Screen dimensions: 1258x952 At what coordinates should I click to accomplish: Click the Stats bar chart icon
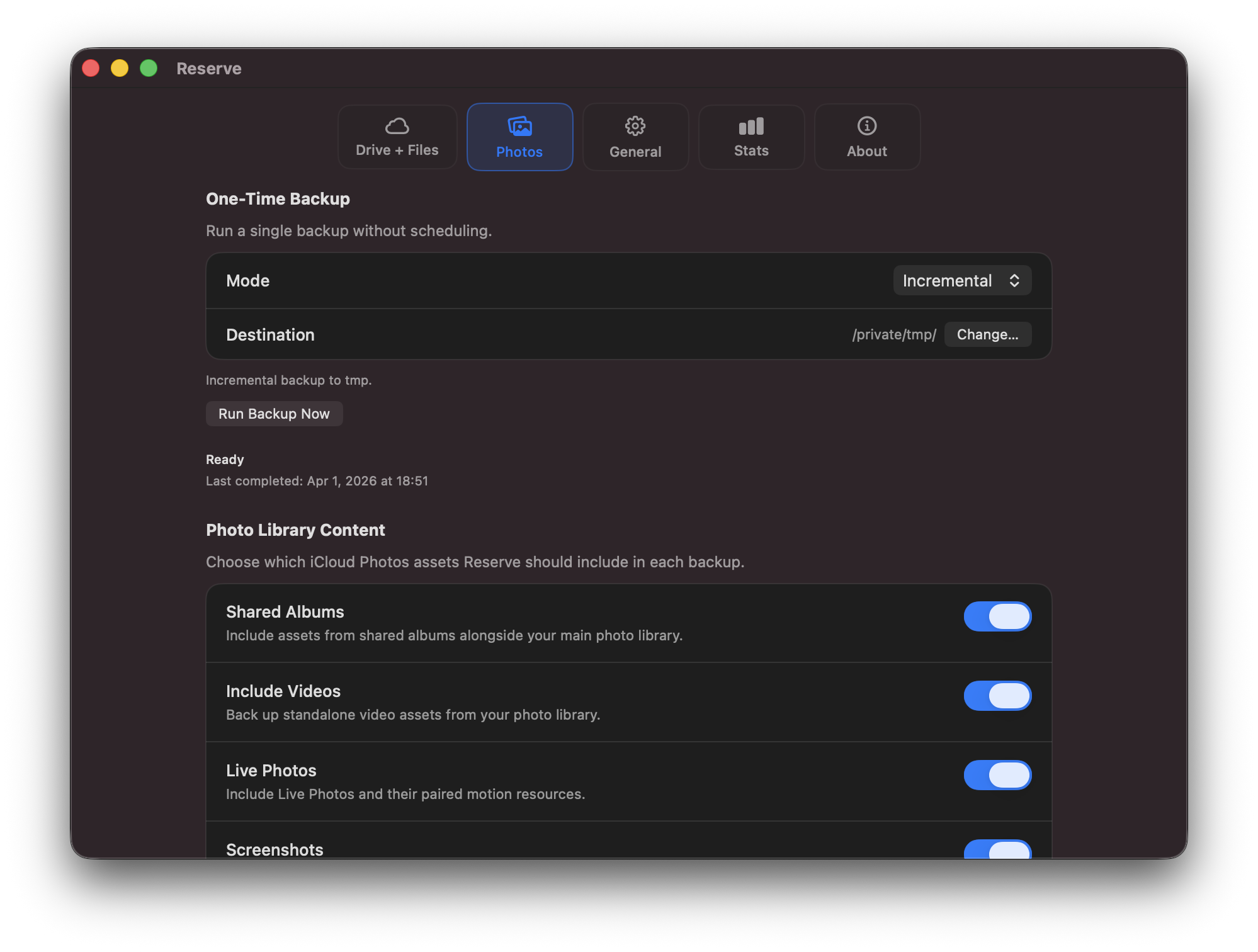751,126
